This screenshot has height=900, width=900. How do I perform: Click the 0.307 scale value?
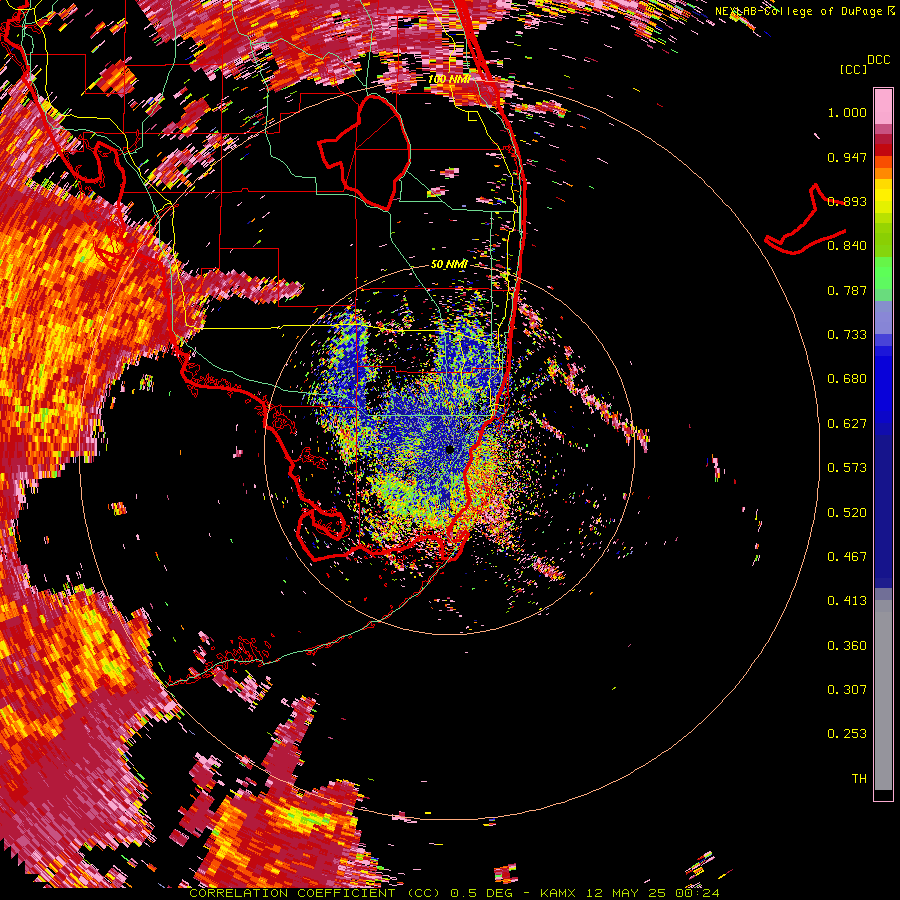(x=847, y=690)
